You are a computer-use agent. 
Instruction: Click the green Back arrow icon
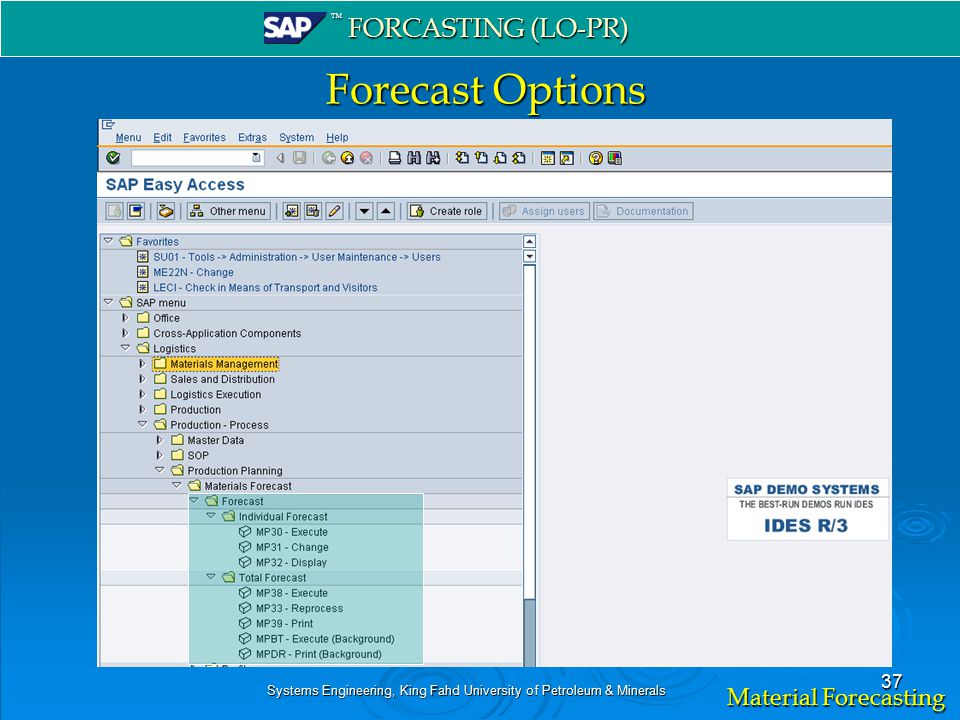[329, 158]
